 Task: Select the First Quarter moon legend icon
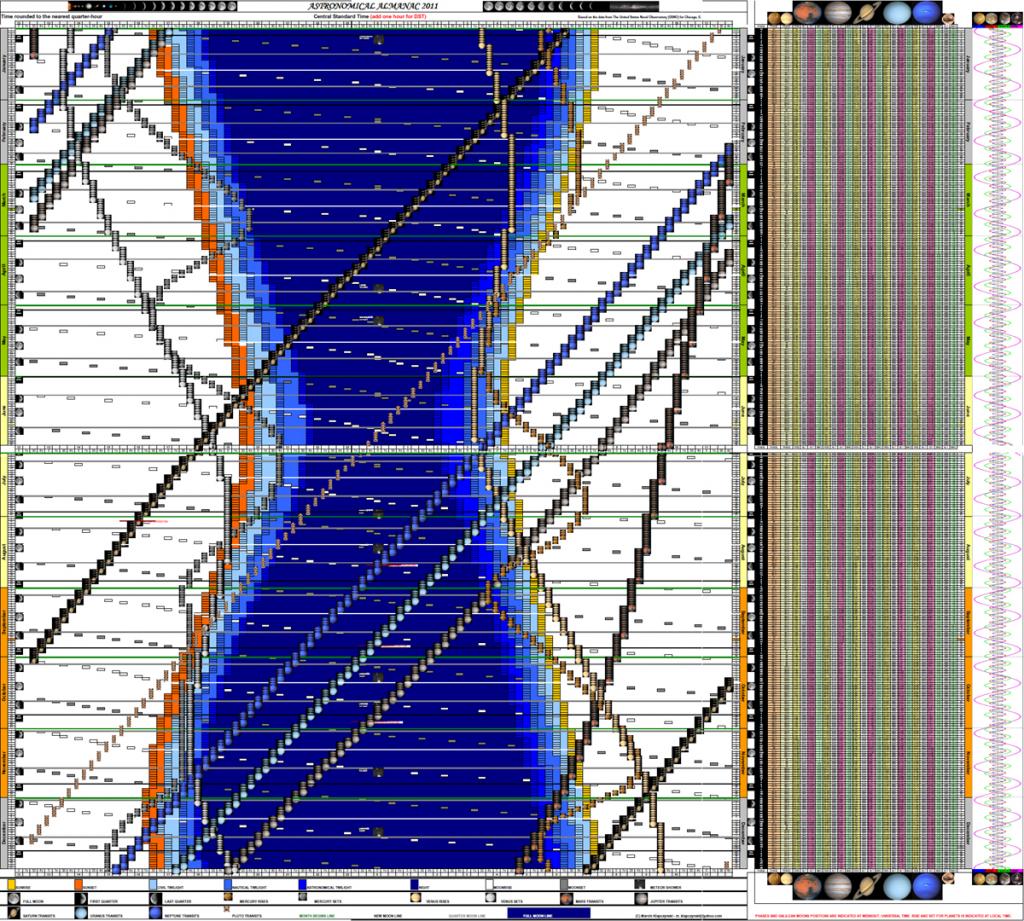(x=81, y=899)
